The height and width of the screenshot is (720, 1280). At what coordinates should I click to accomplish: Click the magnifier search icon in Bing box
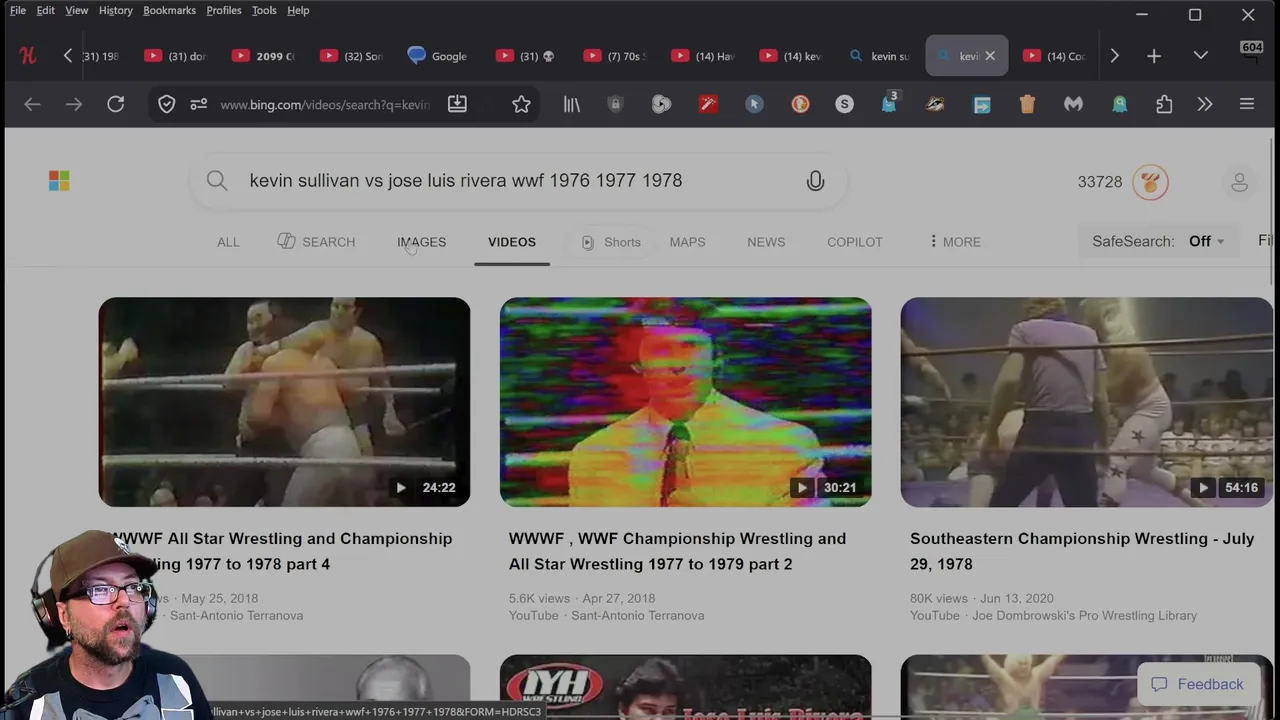(217, 180)
